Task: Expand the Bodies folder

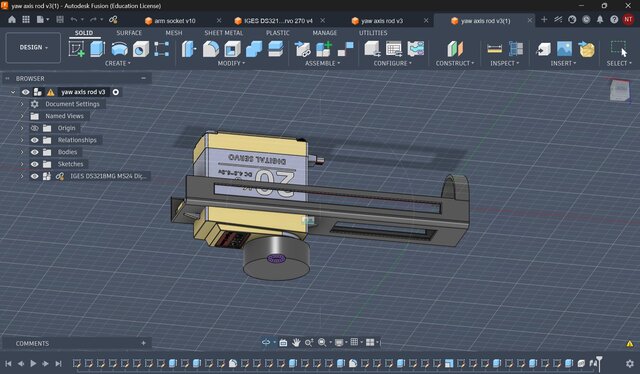Action: [x=22, y=152]
